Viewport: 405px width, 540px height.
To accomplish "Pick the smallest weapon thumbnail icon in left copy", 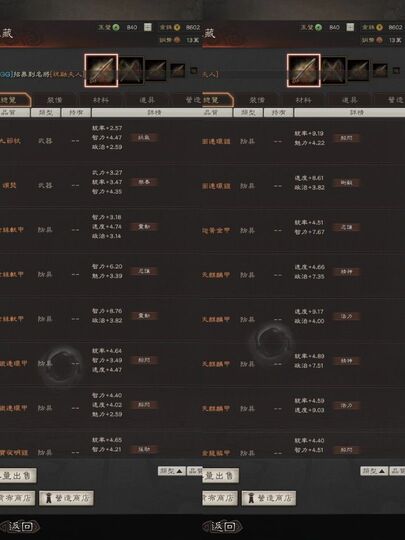I will tap(178, 71).
